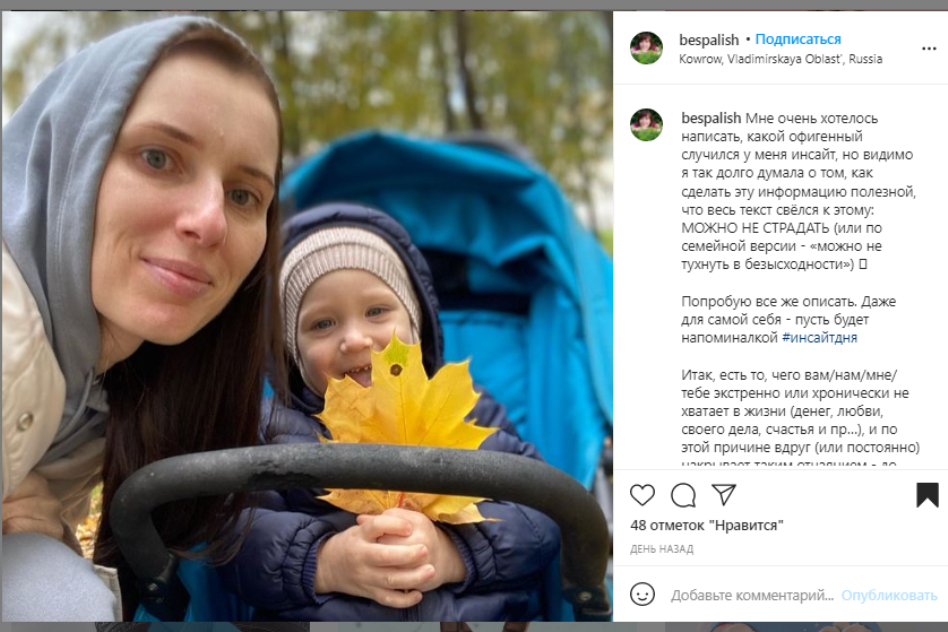View the 48 отметок "Нравится" likes list

point(706,525)
